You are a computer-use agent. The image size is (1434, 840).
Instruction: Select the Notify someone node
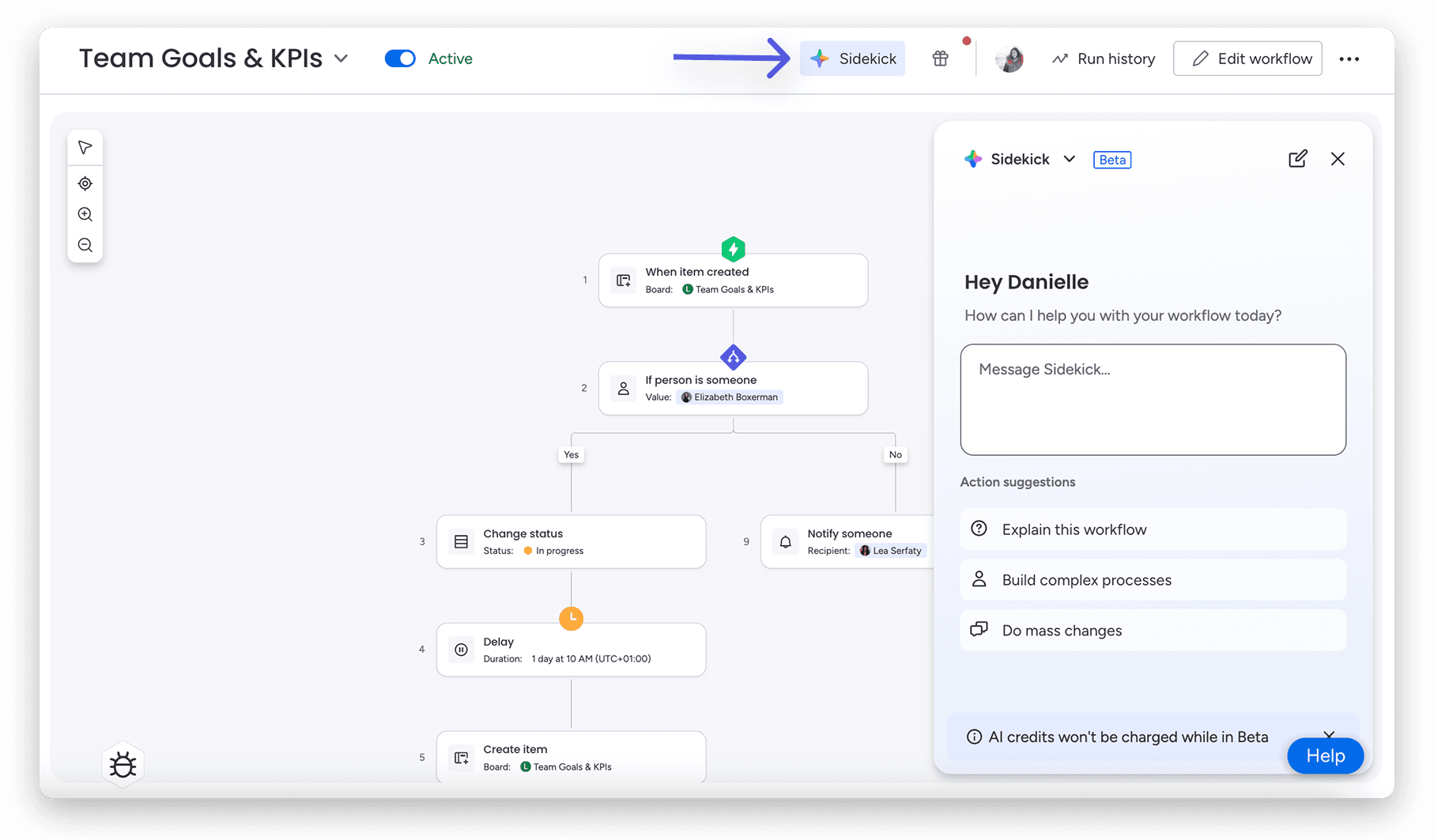tap(847, 541)
